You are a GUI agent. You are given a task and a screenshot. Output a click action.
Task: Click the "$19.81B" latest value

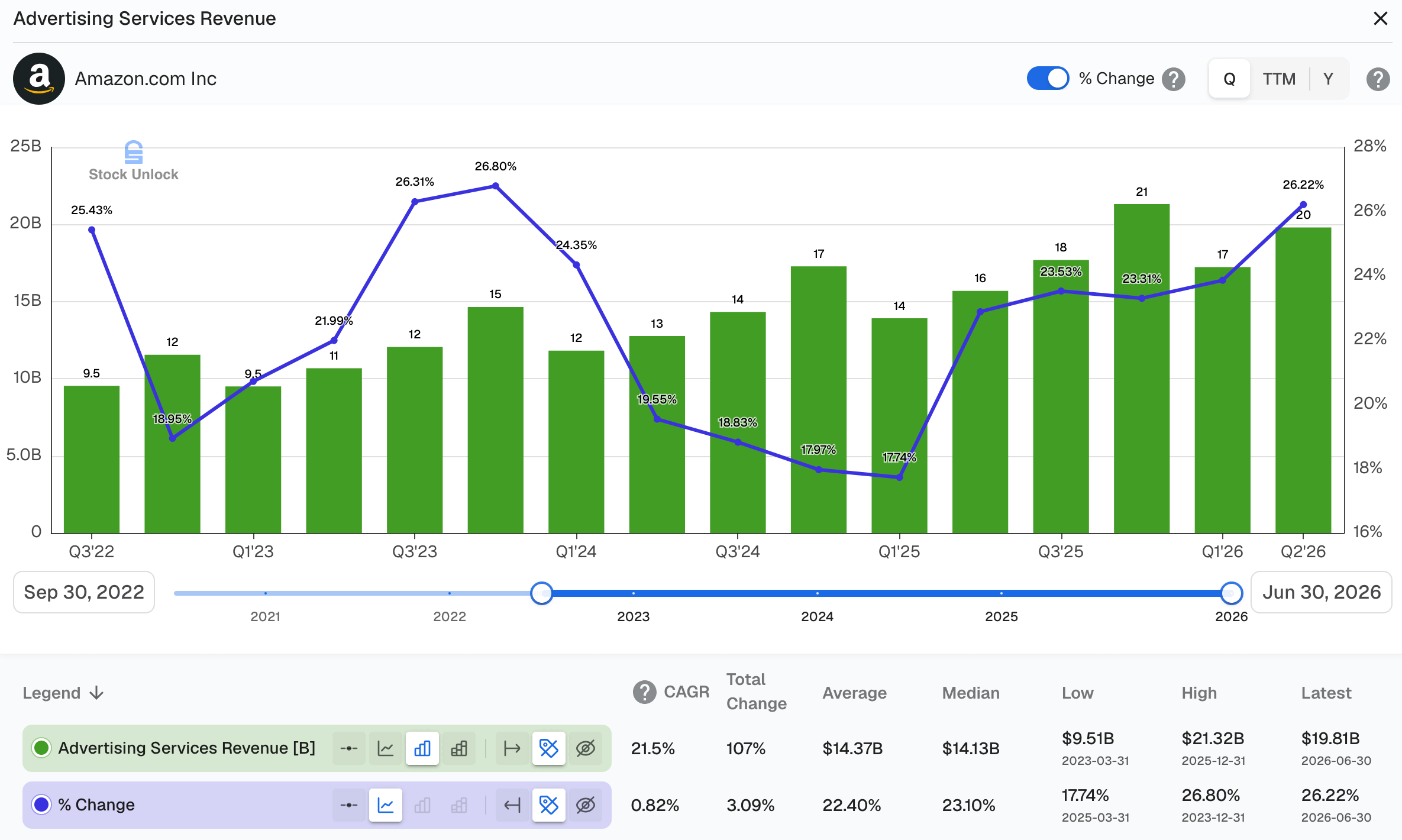(1330, 738)
